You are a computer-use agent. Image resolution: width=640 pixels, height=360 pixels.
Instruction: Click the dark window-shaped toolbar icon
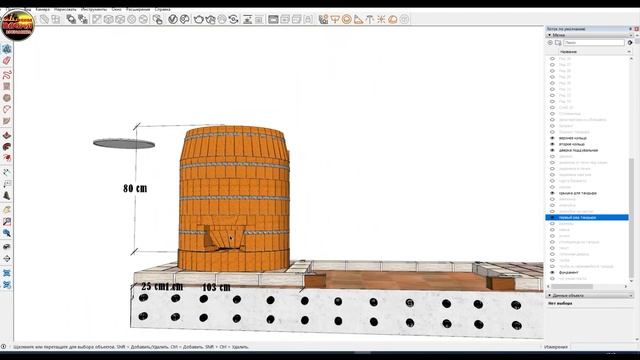(273, 19)
